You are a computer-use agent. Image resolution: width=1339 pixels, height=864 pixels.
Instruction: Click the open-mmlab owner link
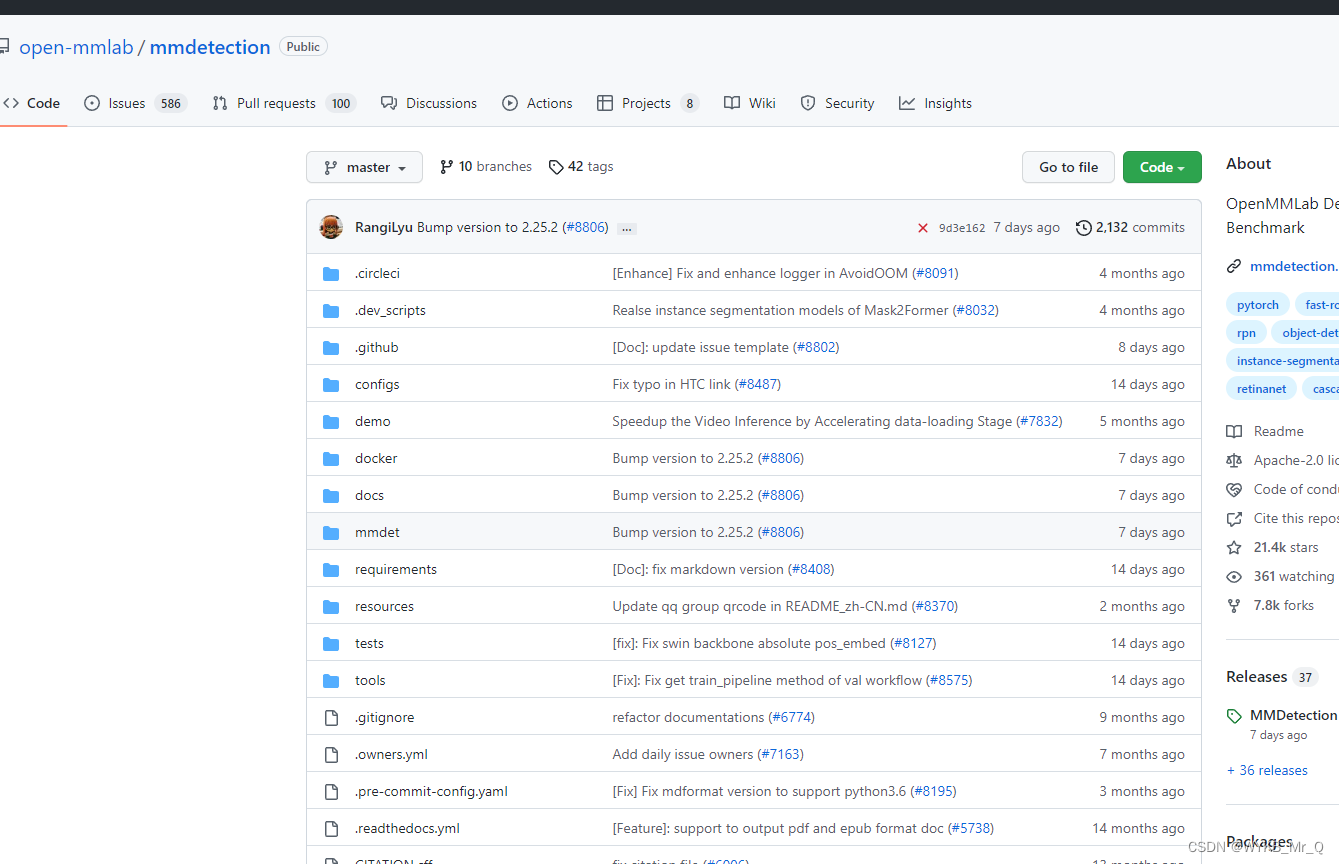tap(76, 47)
